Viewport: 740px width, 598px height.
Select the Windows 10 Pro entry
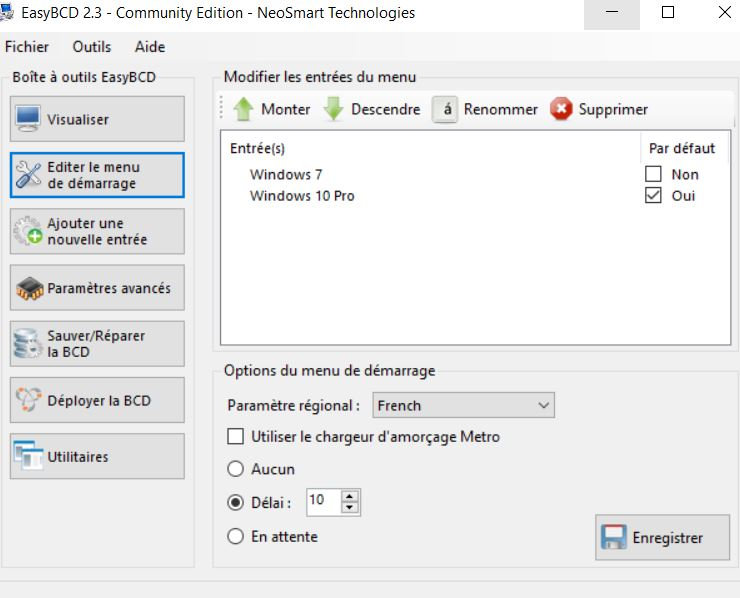[x=302, y=195]
